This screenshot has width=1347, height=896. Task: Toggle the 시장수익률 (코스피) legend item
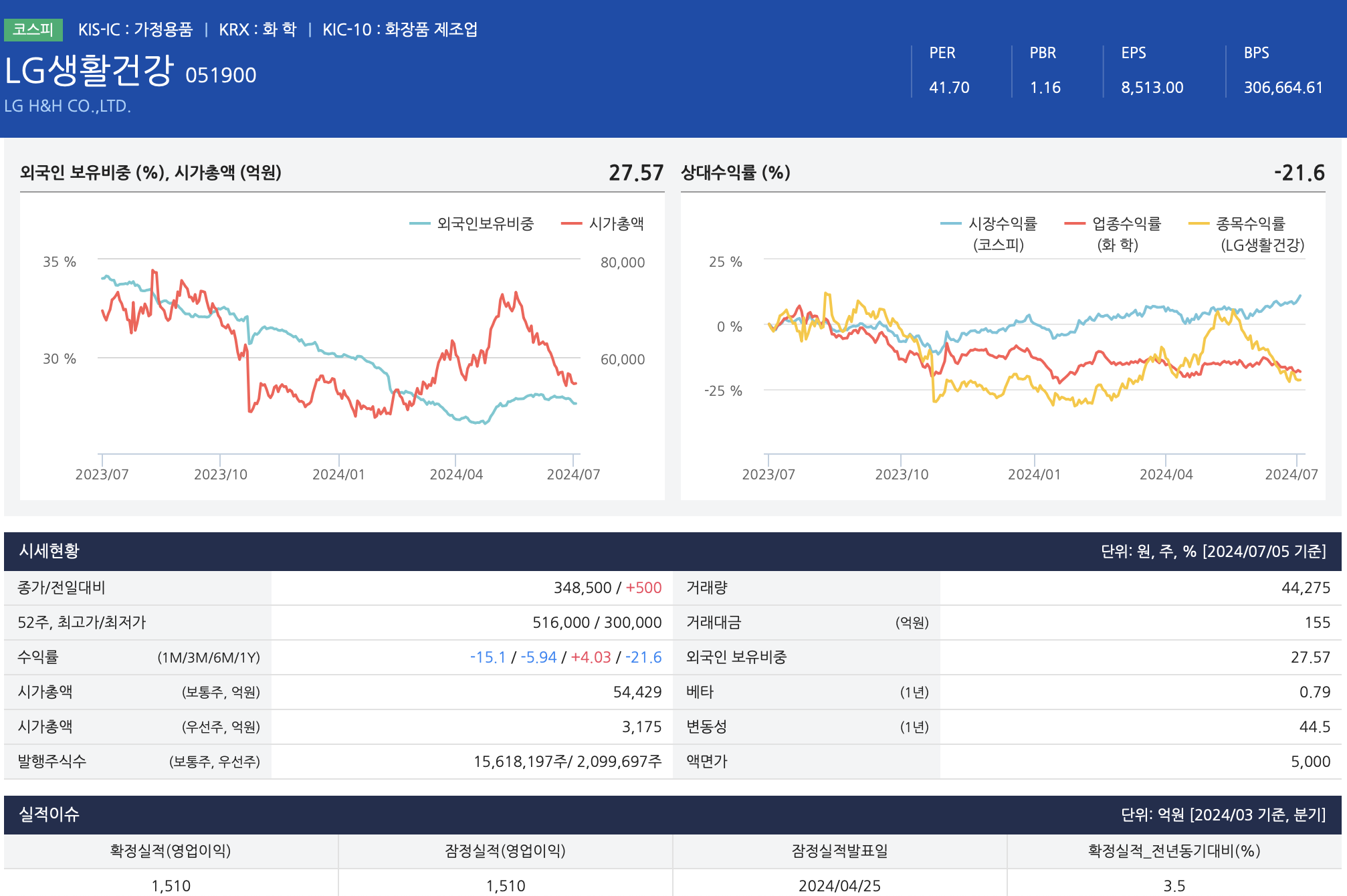[x=1001, y=224]
